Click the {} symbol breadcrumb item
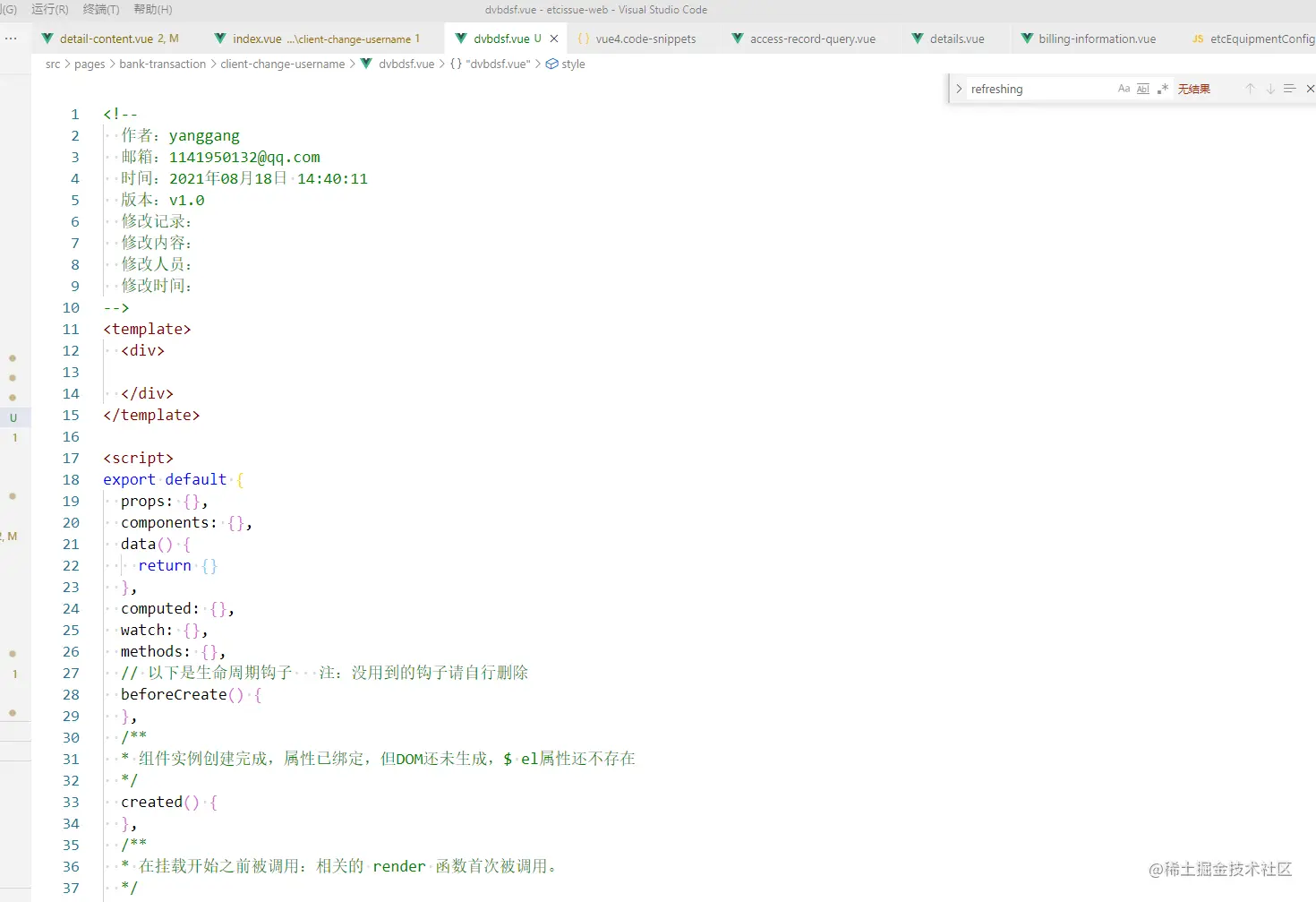Viewport: 1316px width, 902px height. click(x=456, y=64)
